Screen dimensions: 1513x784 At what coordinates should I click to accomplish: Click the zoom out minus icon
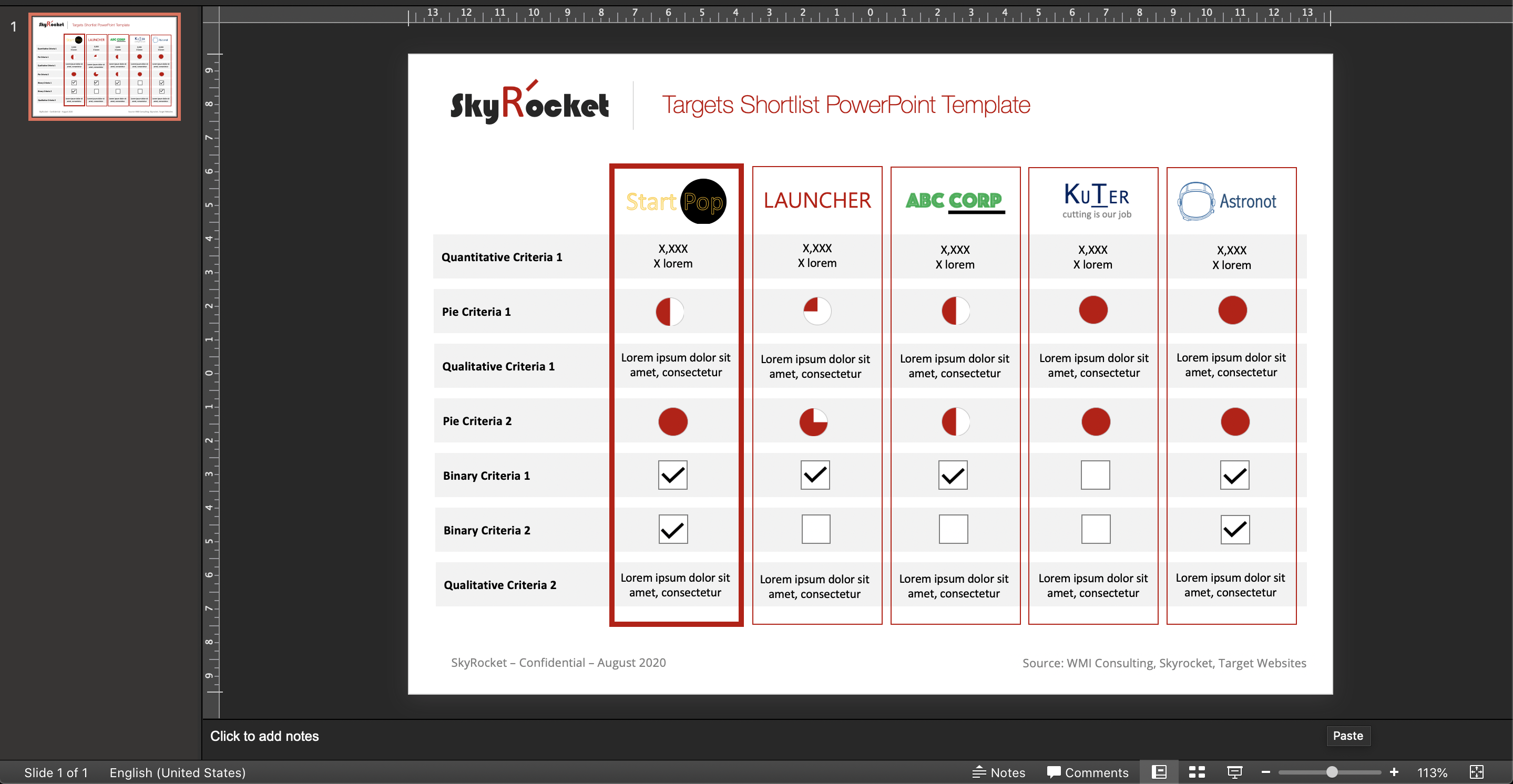[x=1266, y=772]
